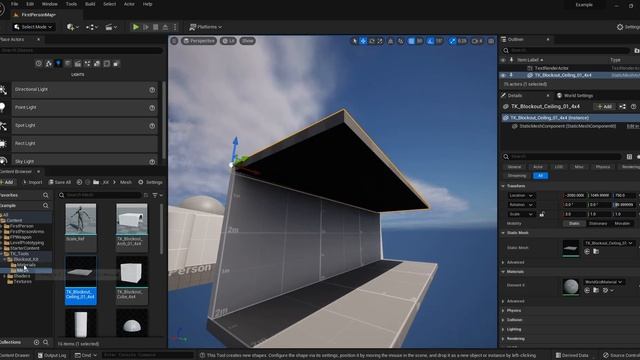Toggle viewport rotation snapping
The image size is (640, 360).
[x=430, y=41]
